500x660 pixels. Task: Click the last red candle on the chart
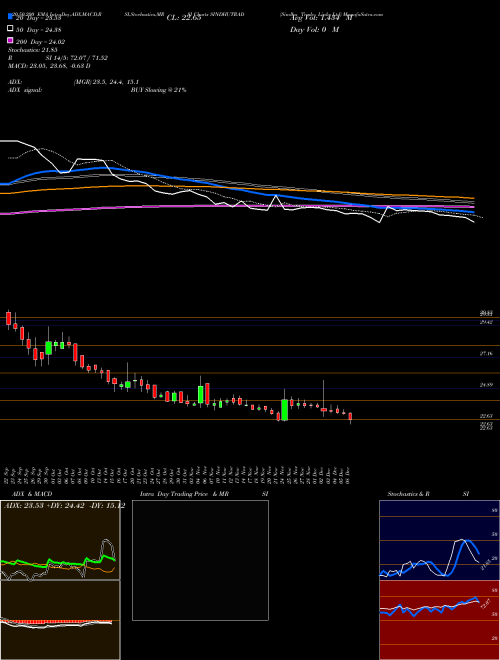click(x=350, y=416)
